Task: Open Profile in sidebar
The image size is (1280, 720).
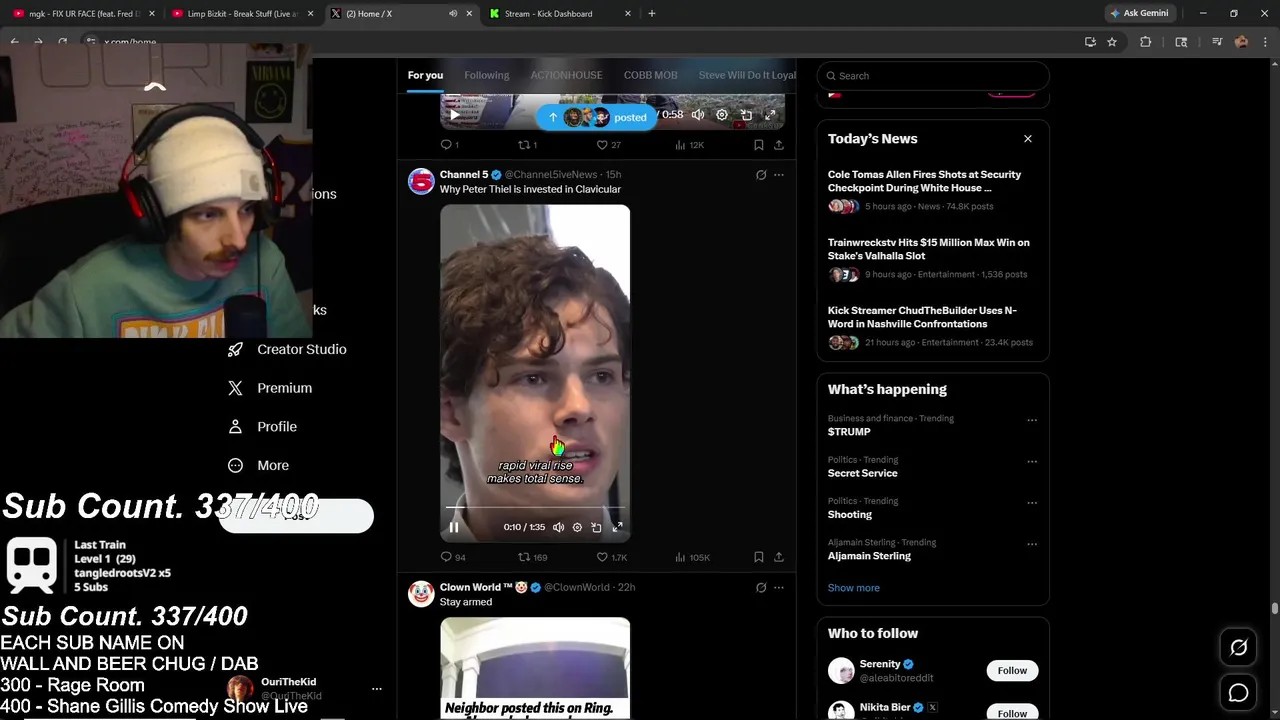Action: click(262, 427)
